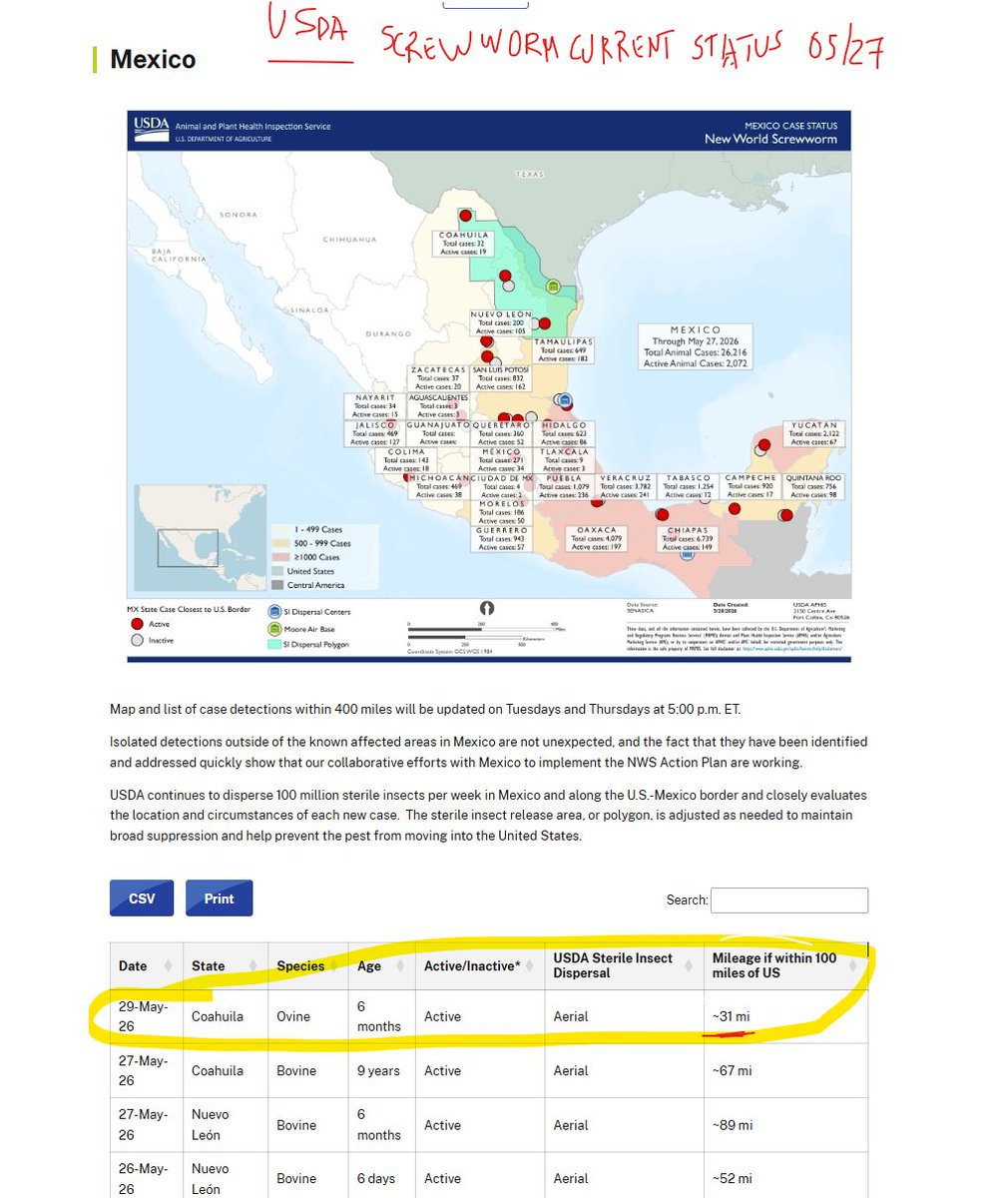This screenshot has width=1008, height=1198.
Task: Click the Inactive legend marker
Action: pos(137,640)
